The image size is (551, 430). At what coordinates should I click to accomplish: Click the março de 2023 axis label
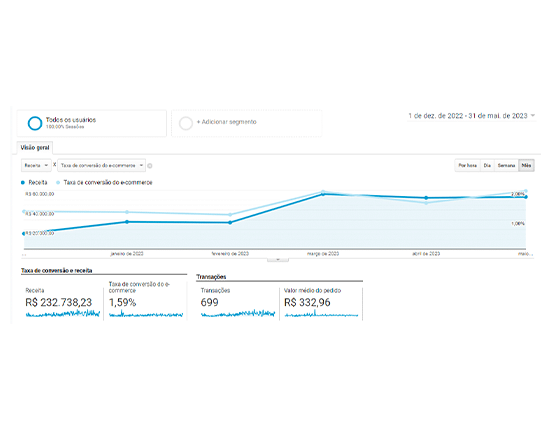click(323, 254)
